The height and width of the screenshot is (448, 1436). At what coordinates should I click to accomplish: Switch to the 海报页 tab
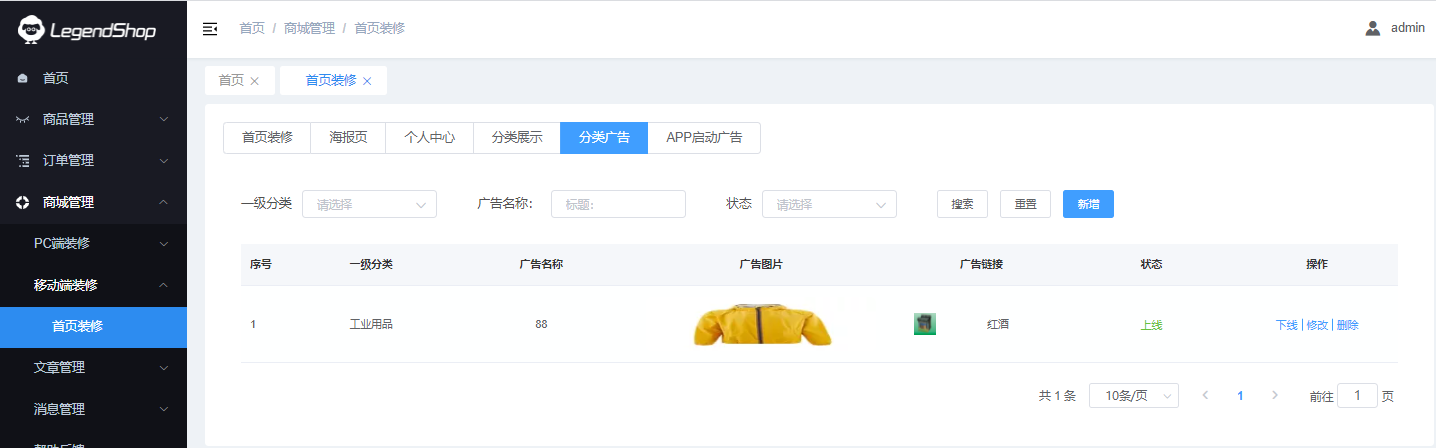pos(348,138)
